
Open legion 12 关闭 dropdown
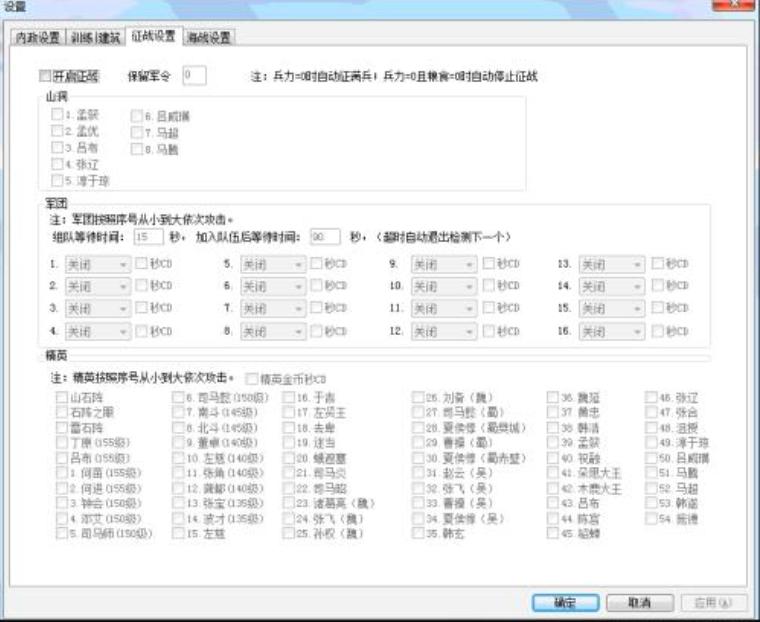443,332
